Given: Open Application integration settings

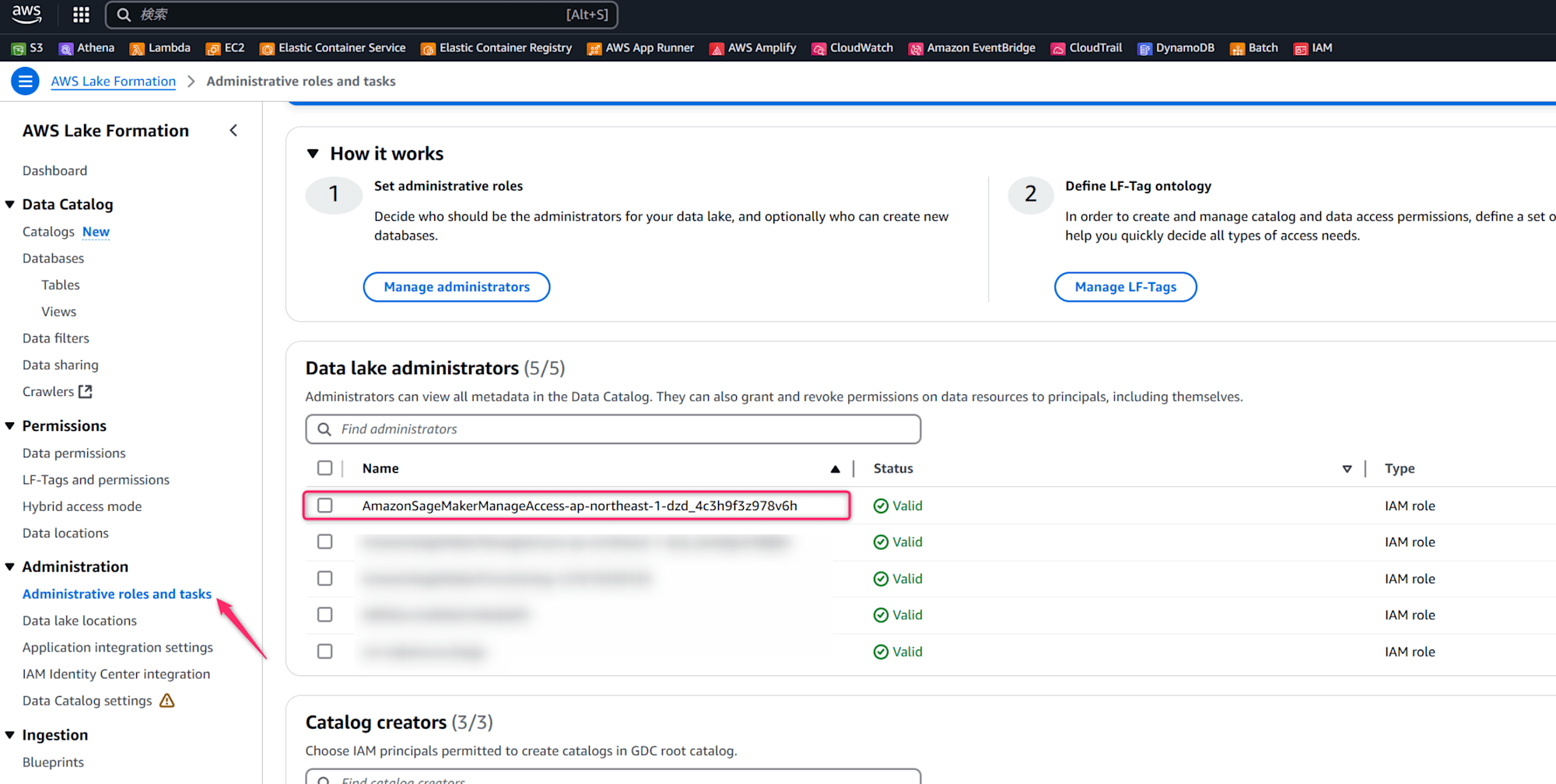Looking at the screenshot, I should pos(117,647).
